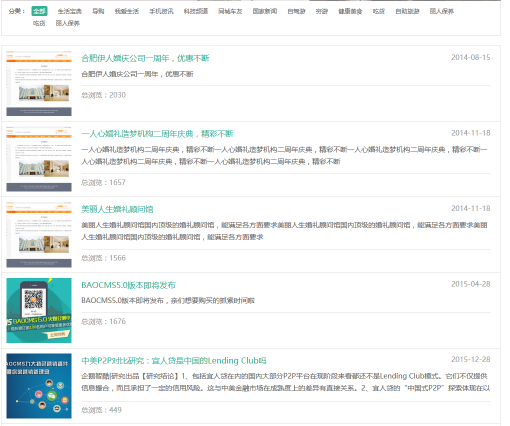Viewport: 510px width, 426px height.
Task: Select the 全部 category filter
Action: point(39,11)
